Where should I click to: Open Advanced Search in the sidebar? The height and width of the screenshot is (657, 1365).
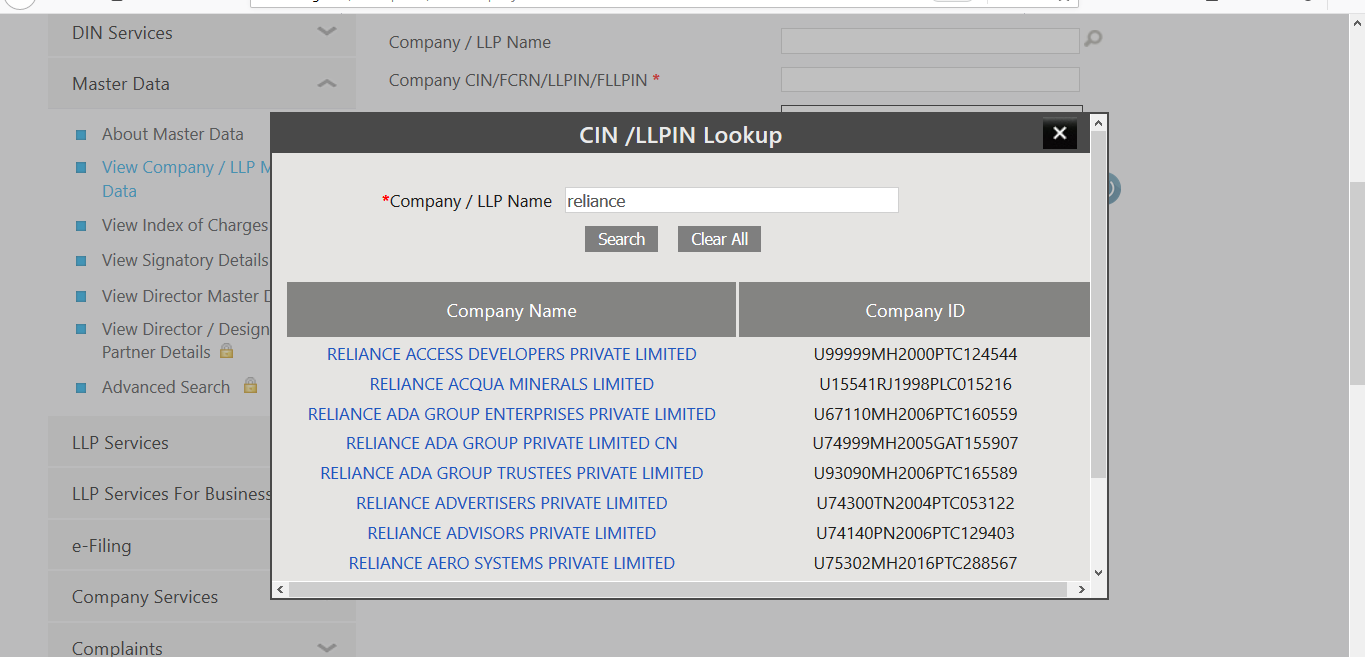tap(166, 387)
